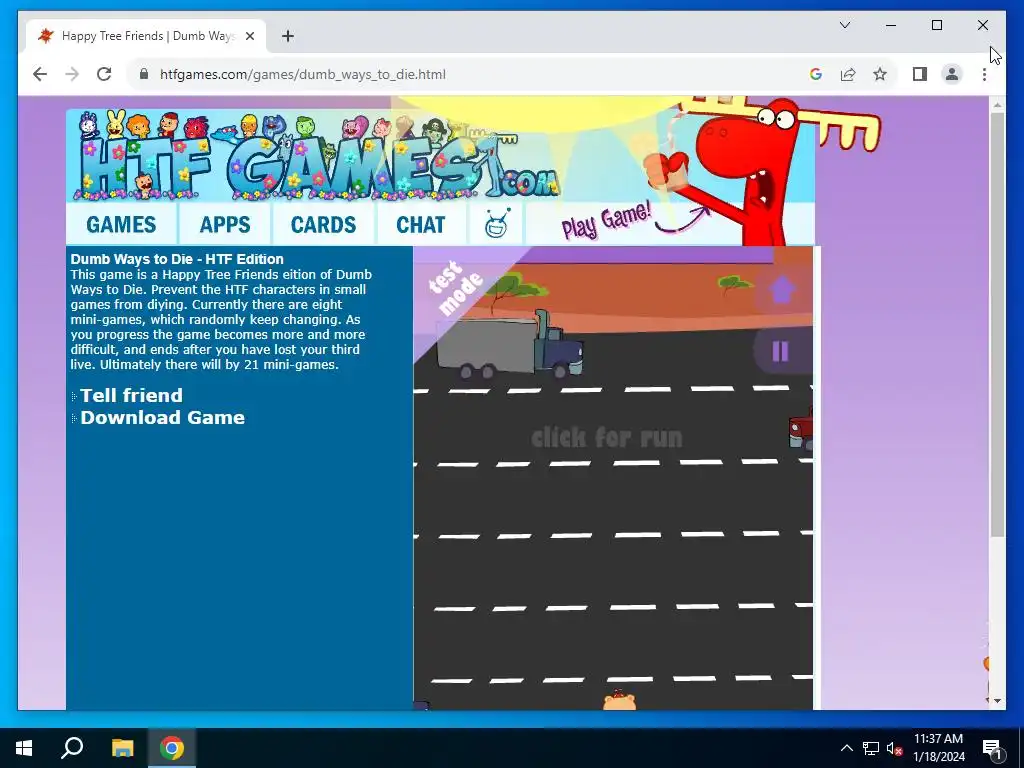Open the APPS menu item
Screen dimensions: 1024x768
pos(225,225)
